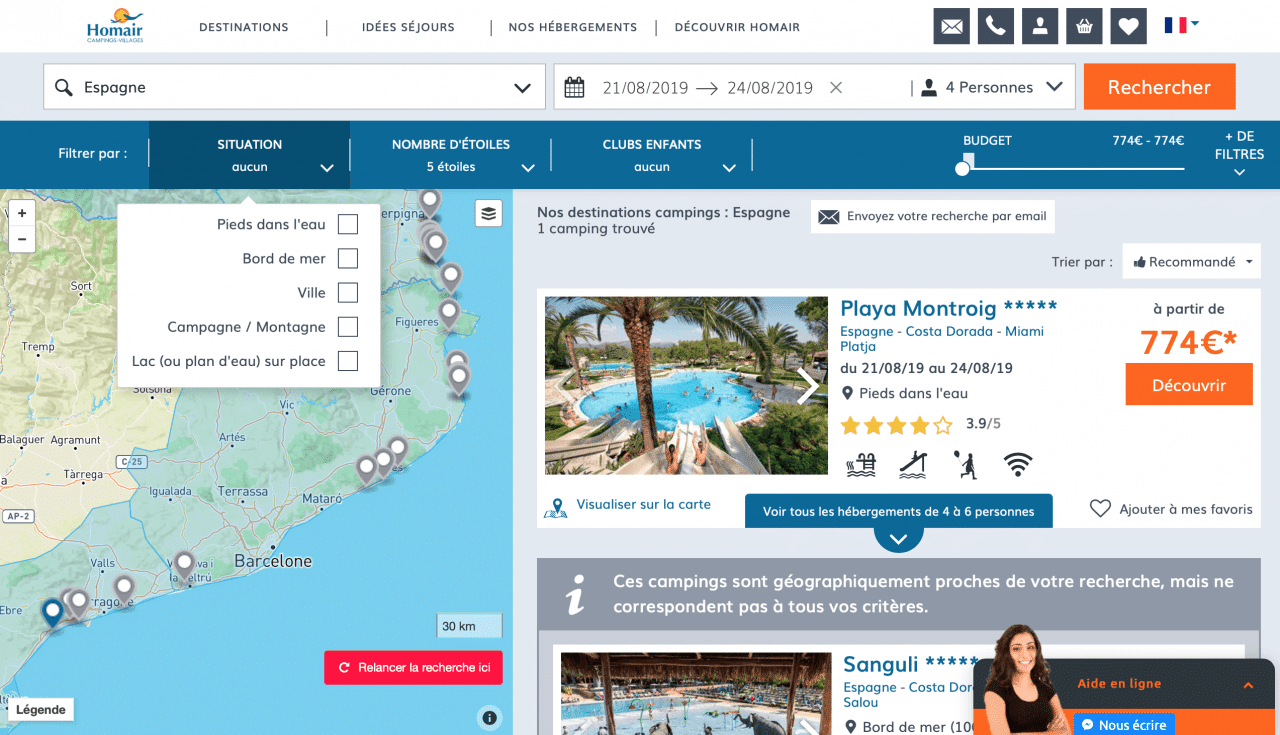Click the heart icon to add favorite
This screenshot has width=1280, height=735.
(1100, 509)
